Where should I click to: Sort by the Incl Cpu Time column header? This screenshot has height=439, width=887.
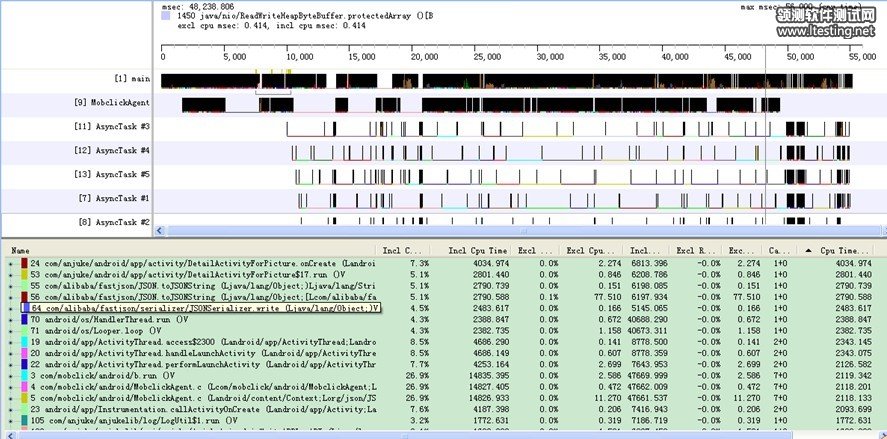[471, 251]
